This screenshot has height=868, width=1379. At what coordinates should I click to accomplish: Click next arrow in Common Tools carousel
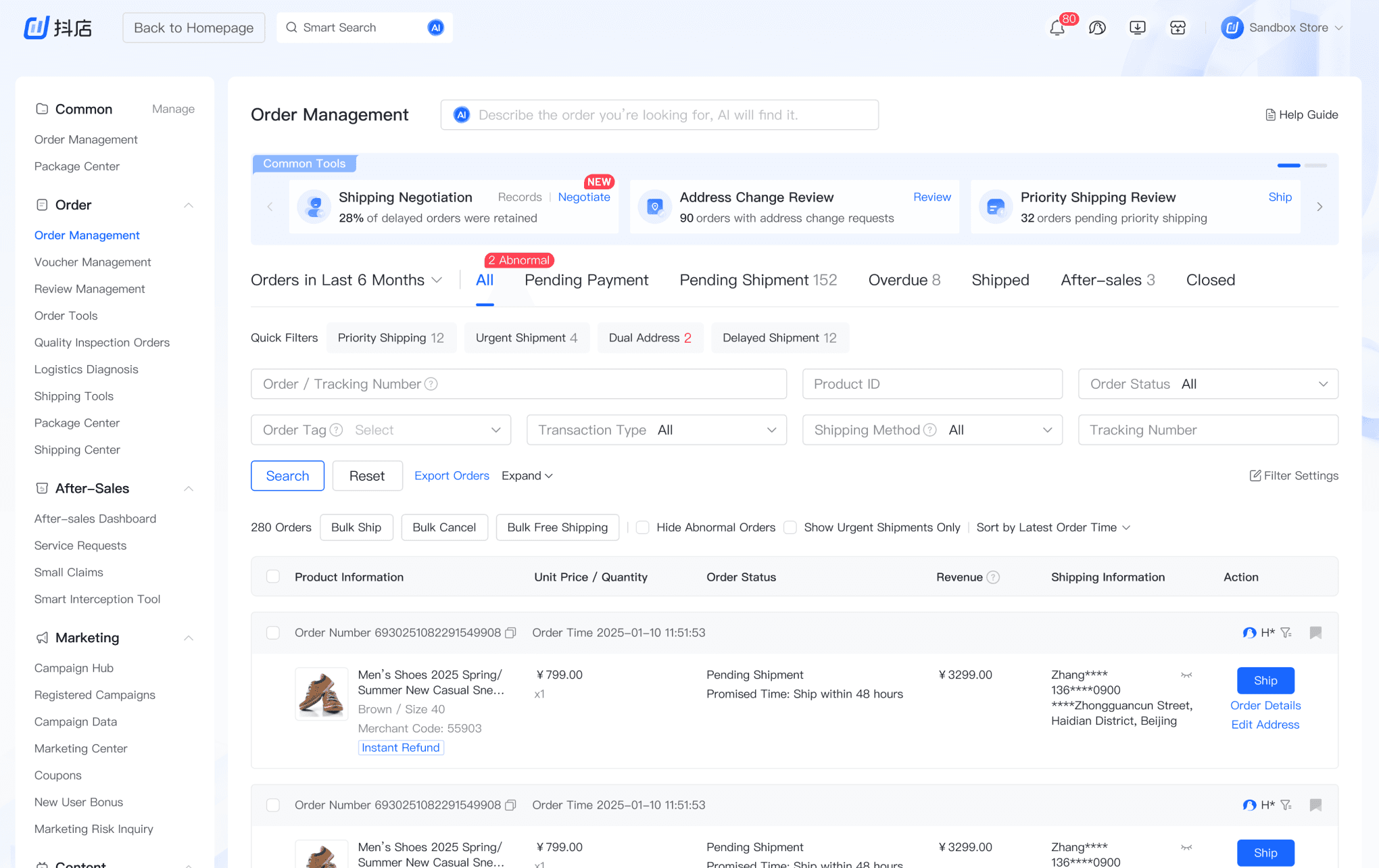tap(1320, 207)
